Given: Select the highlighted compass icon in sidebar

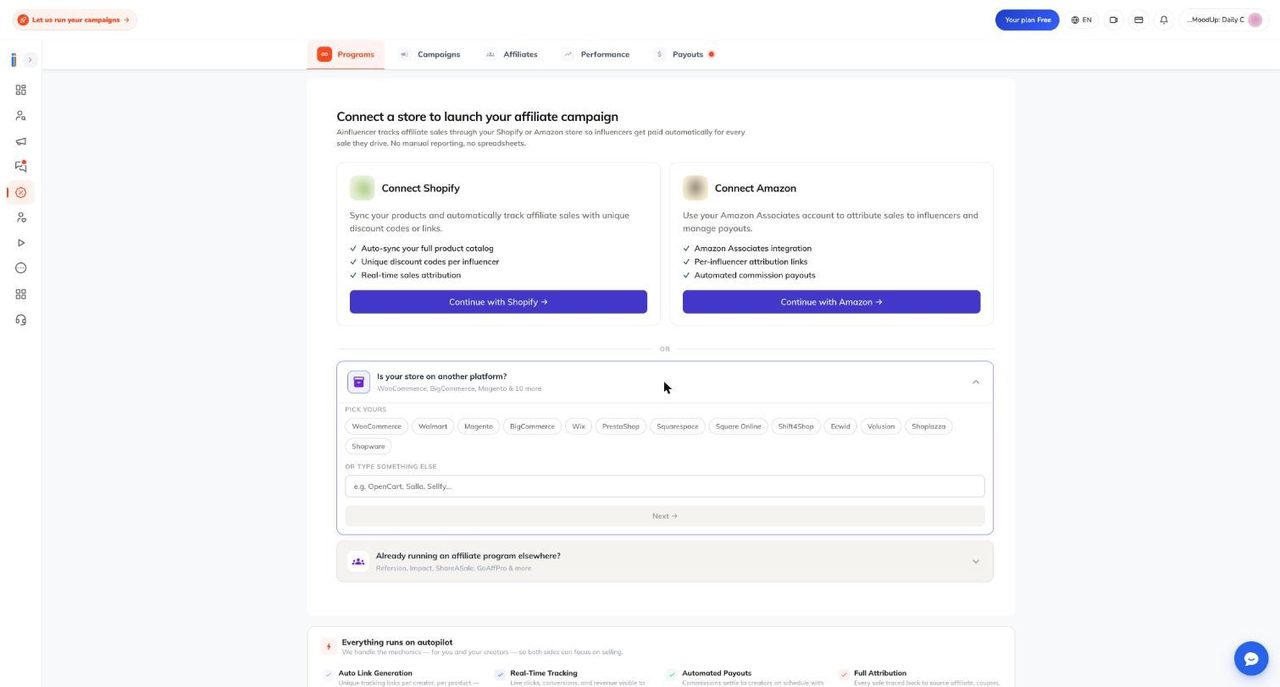Looking at the screenshot, I should (x=21, y=192).
